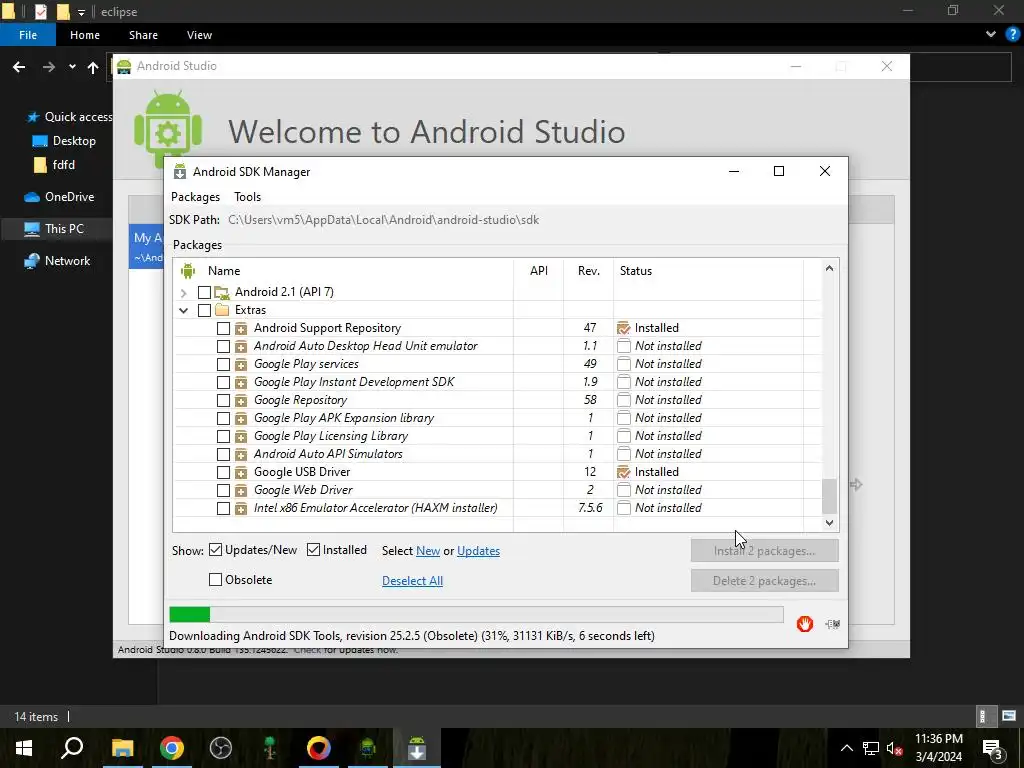Click Deselect All link

413,581
